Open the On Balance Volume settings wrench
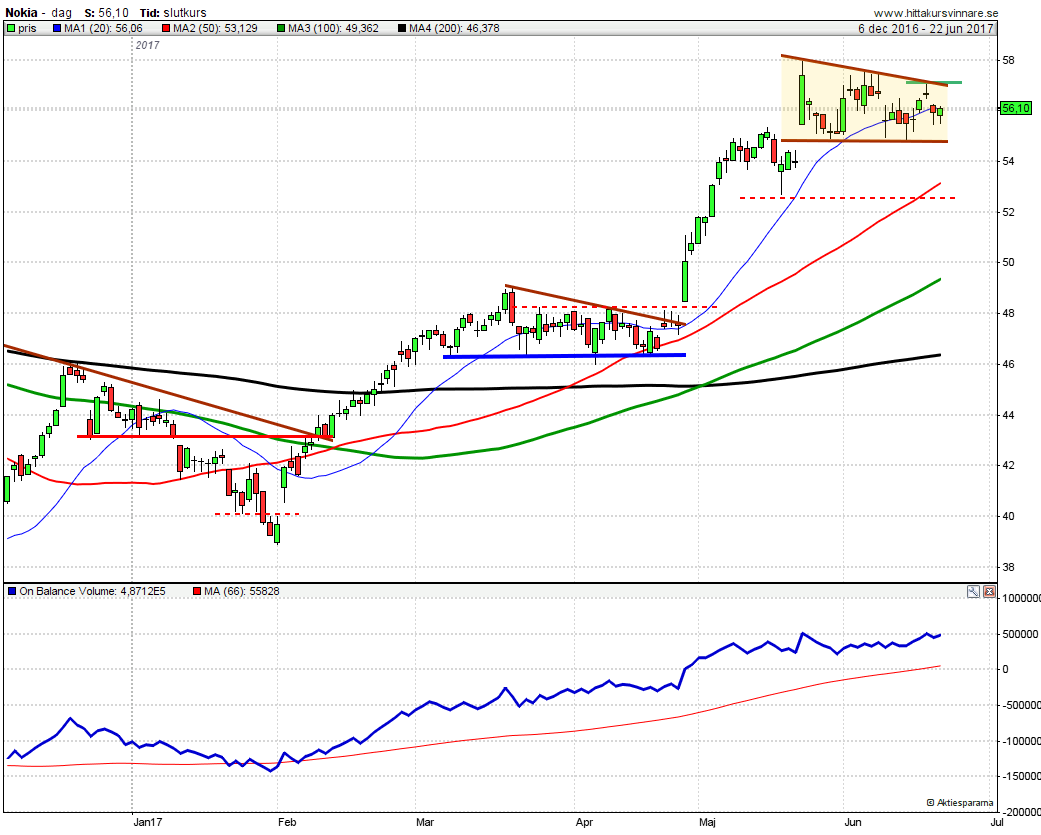 973,591
